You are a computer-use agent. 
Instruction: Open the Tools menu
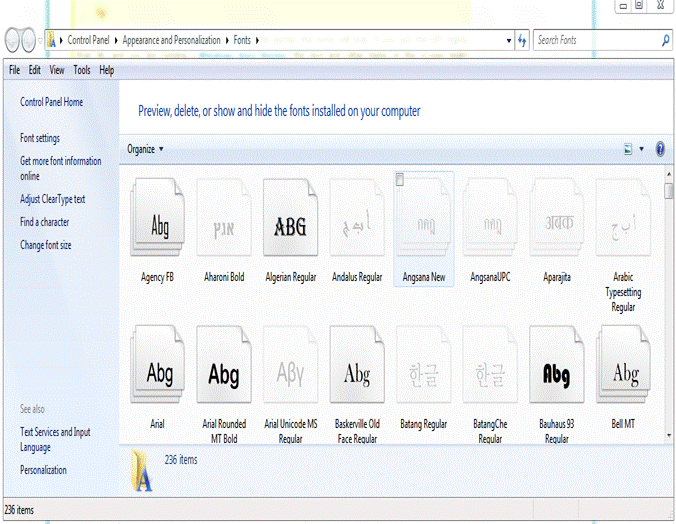[x=82, y=70]
